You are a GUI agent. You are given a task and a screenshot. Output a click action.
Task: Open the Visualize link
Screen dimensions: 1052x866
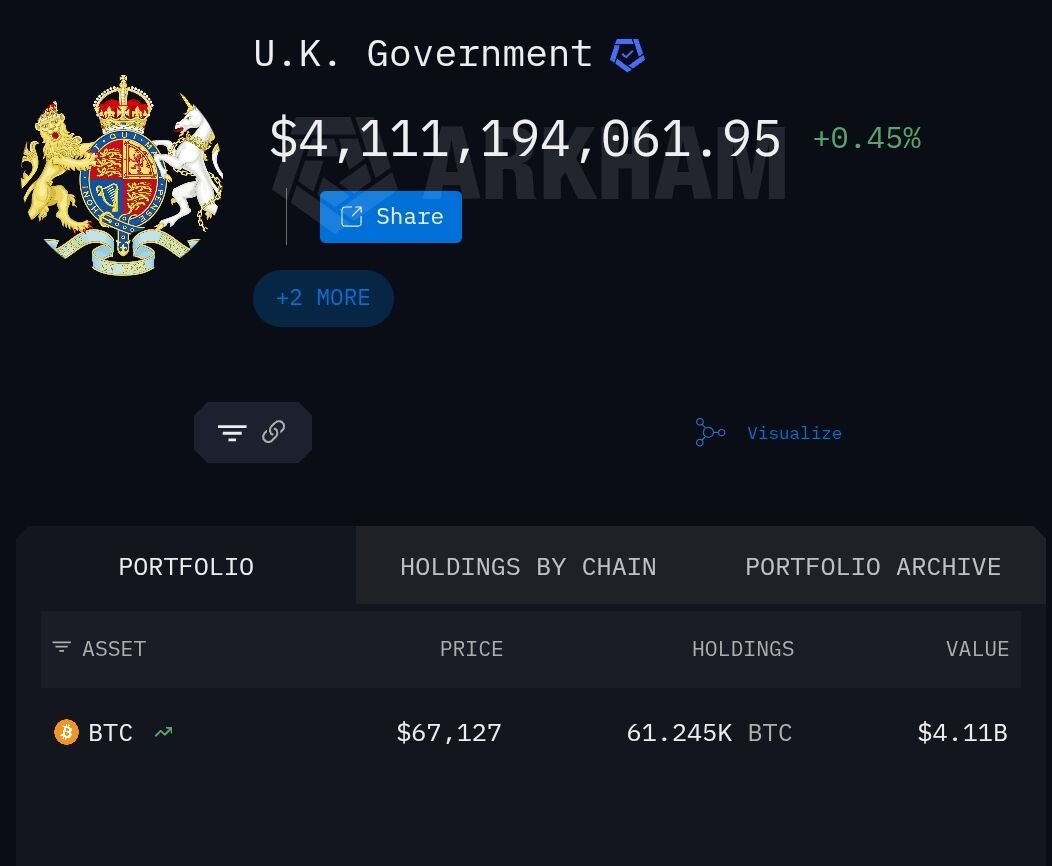click(794, 432)
